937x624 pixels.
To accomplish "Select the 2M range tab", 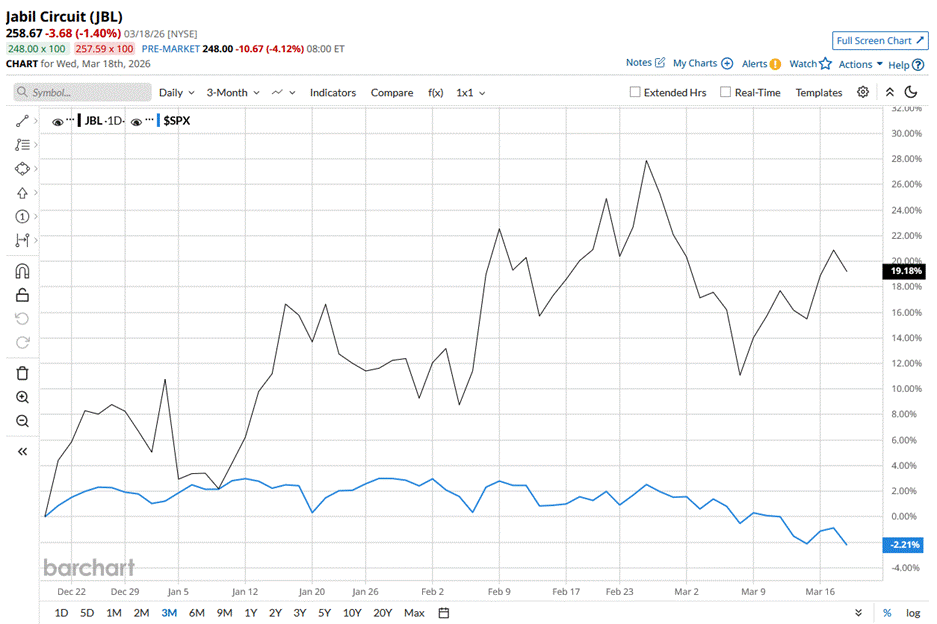I will pyautogui.click(x=141, y=613).
